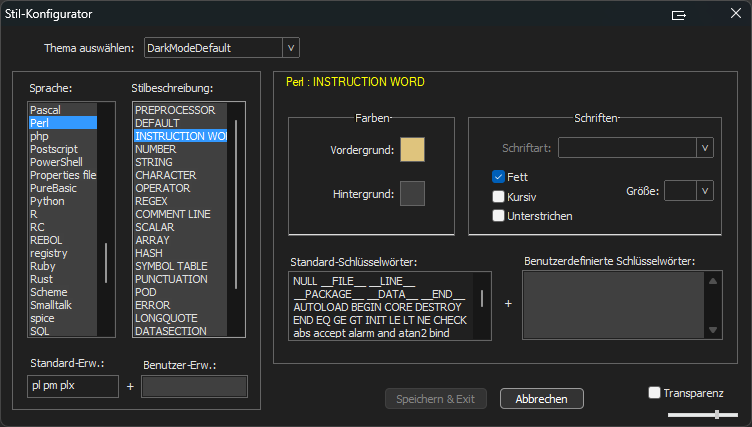752x427 pixels.
Task: Select LONGQUOTE style entry
Action: tap(180, 318)
